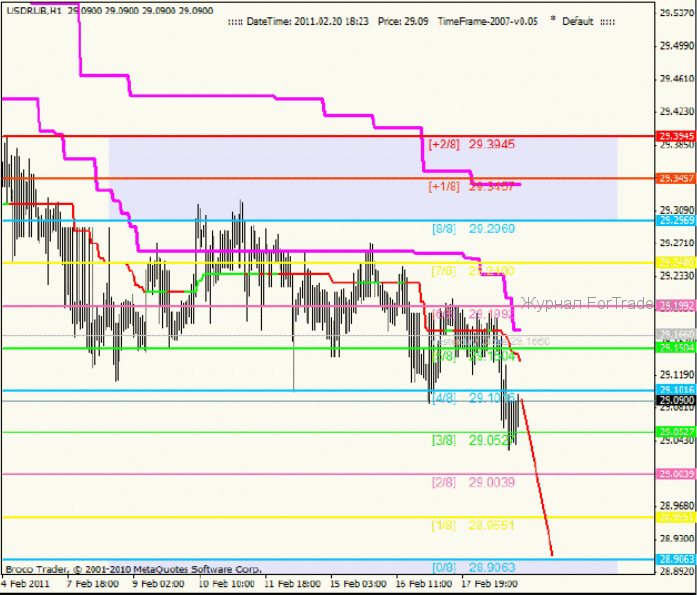Click the pink 29.0039 price axis tag

click(x=676, y=474)
